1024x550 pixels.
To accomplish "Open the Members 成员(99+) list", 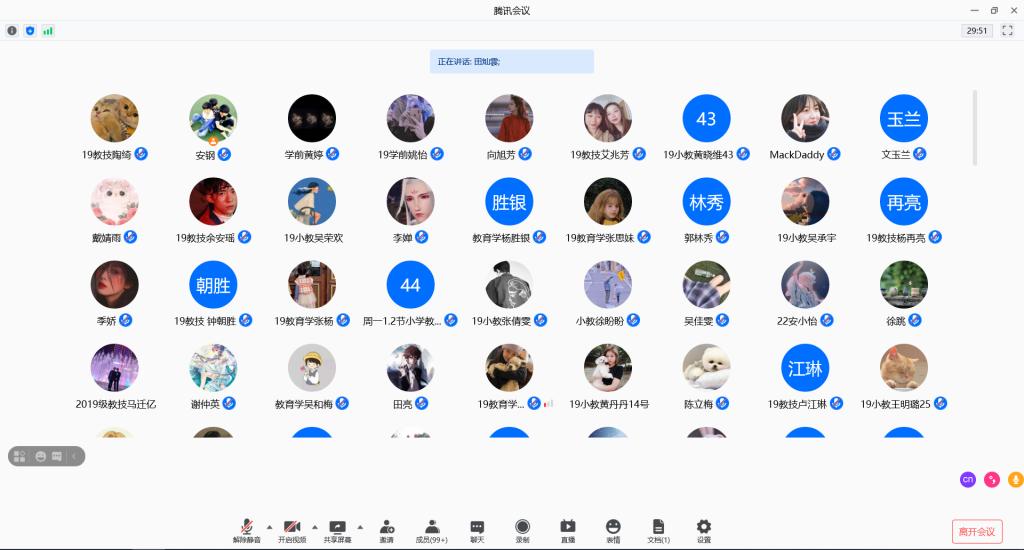I will coord(432,531).
